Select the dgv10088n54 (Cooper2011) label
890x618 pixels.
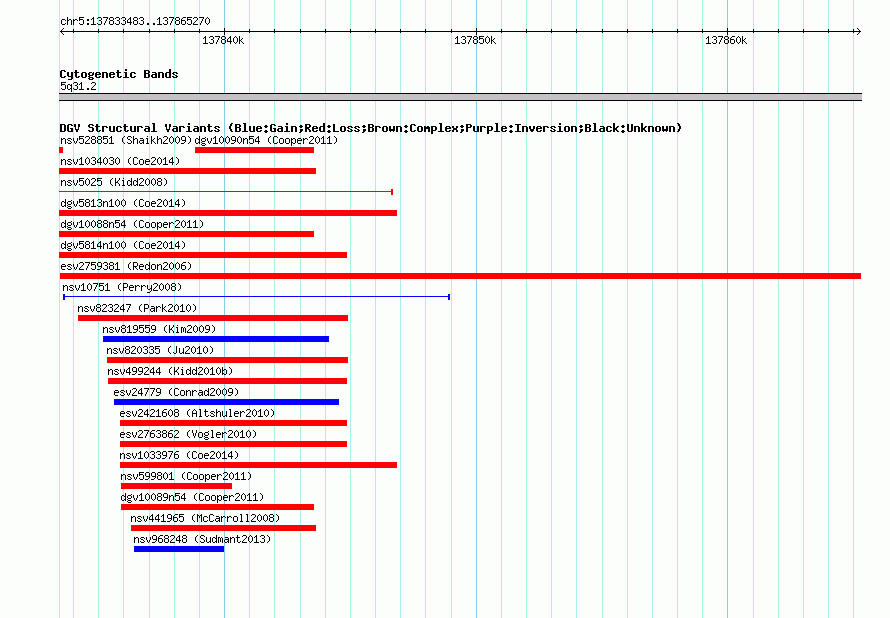(132, 224)
